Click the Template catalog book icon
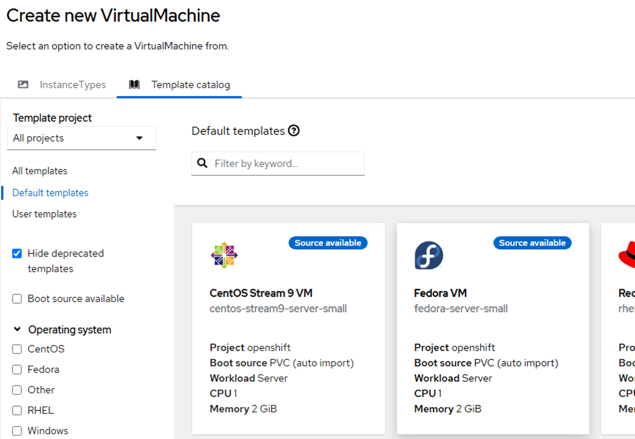 pos(134,85)
